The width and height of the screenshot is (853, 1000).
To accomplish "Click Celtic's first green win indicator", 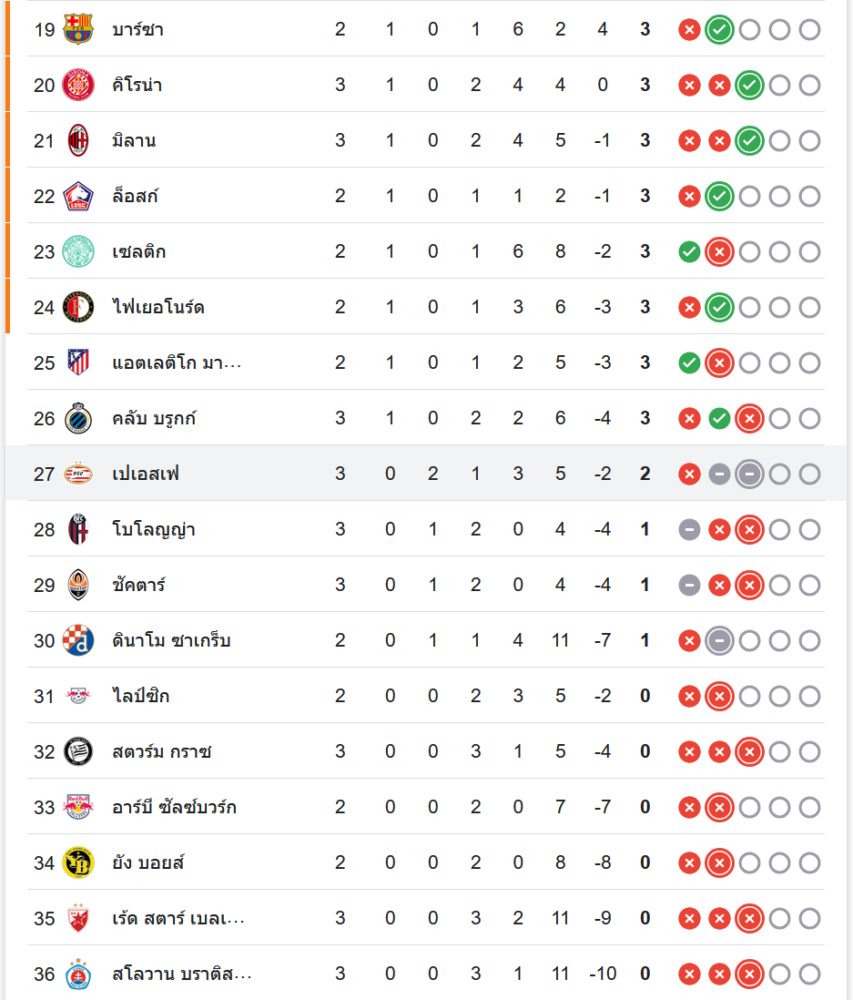I will [x=688, y=252].
